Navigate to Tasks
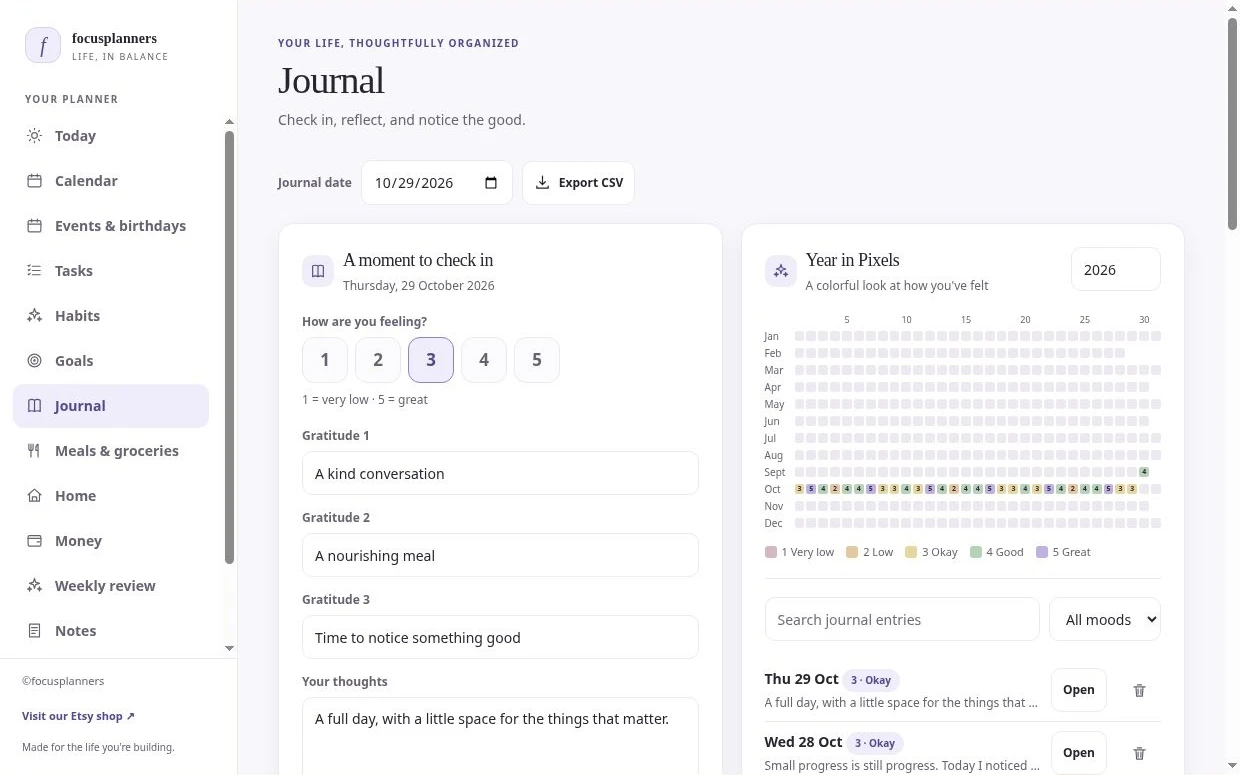The height and width of the screenshot is (775, 1240). pyautogui.click(x=111, y=271)
